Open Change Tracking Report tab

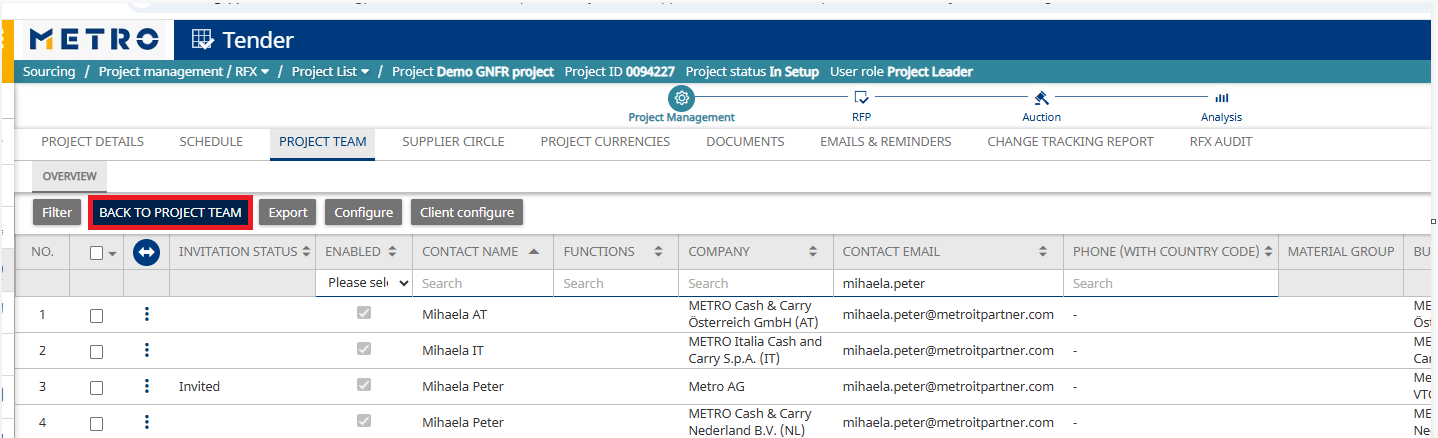tap(1070, 142)
